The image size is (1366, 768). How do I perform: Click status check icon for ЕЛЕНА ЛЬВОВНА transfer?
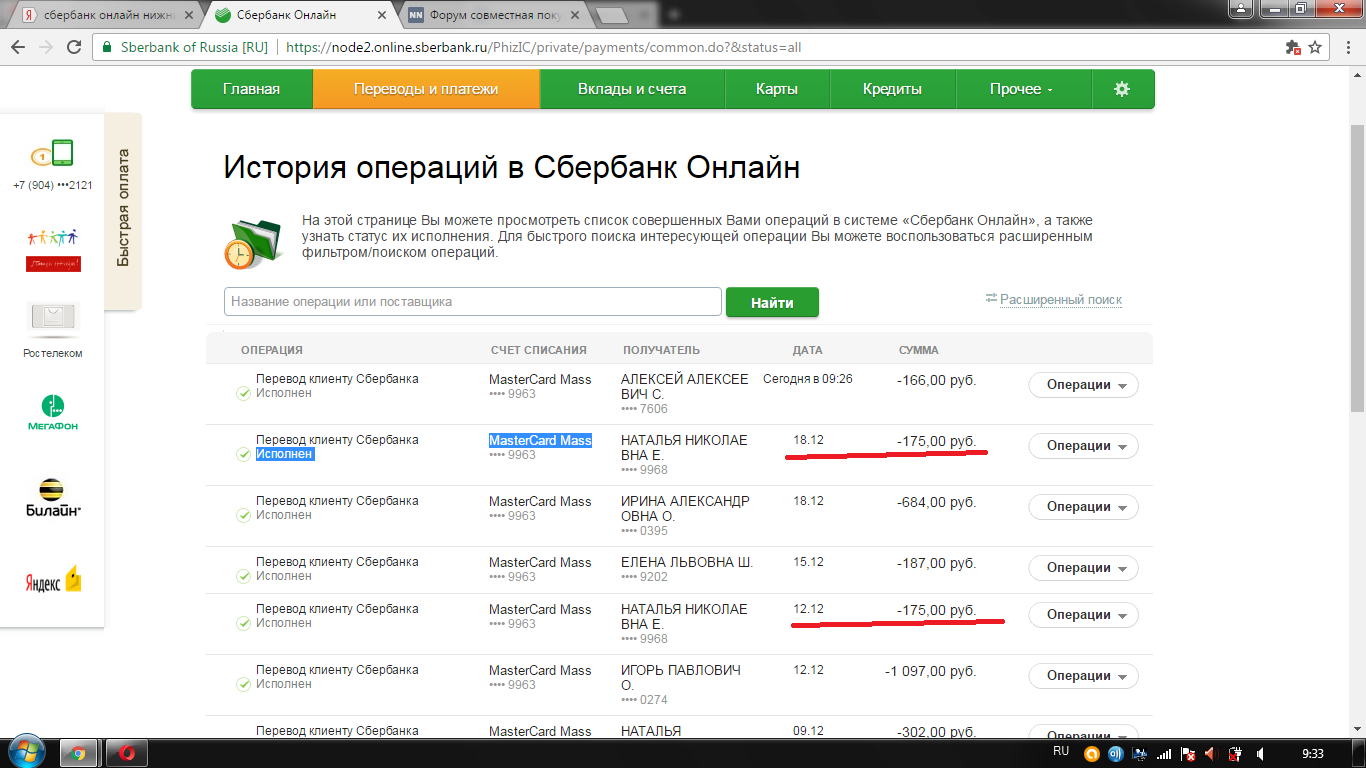[243, 576]
